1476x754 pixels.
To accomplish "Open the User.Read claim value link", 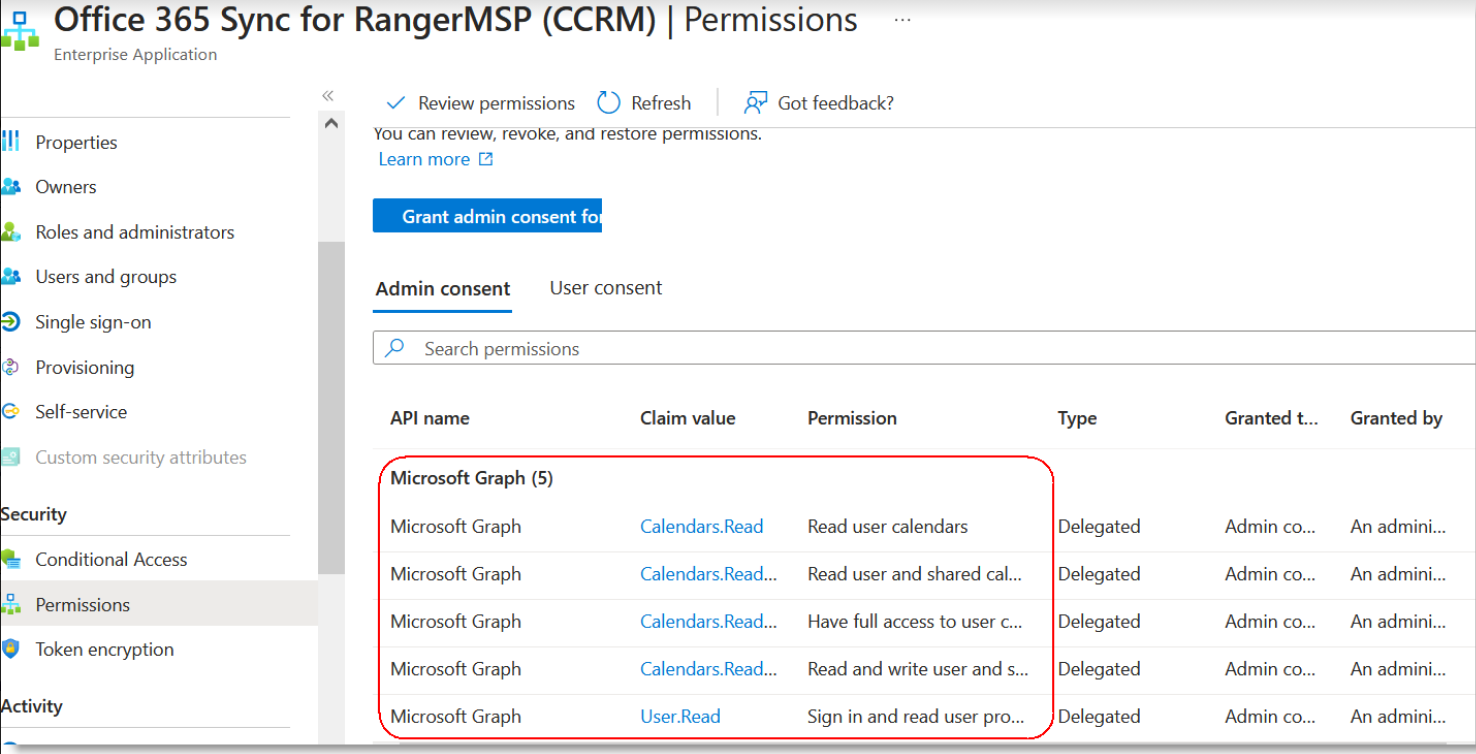I will [680, 716].
